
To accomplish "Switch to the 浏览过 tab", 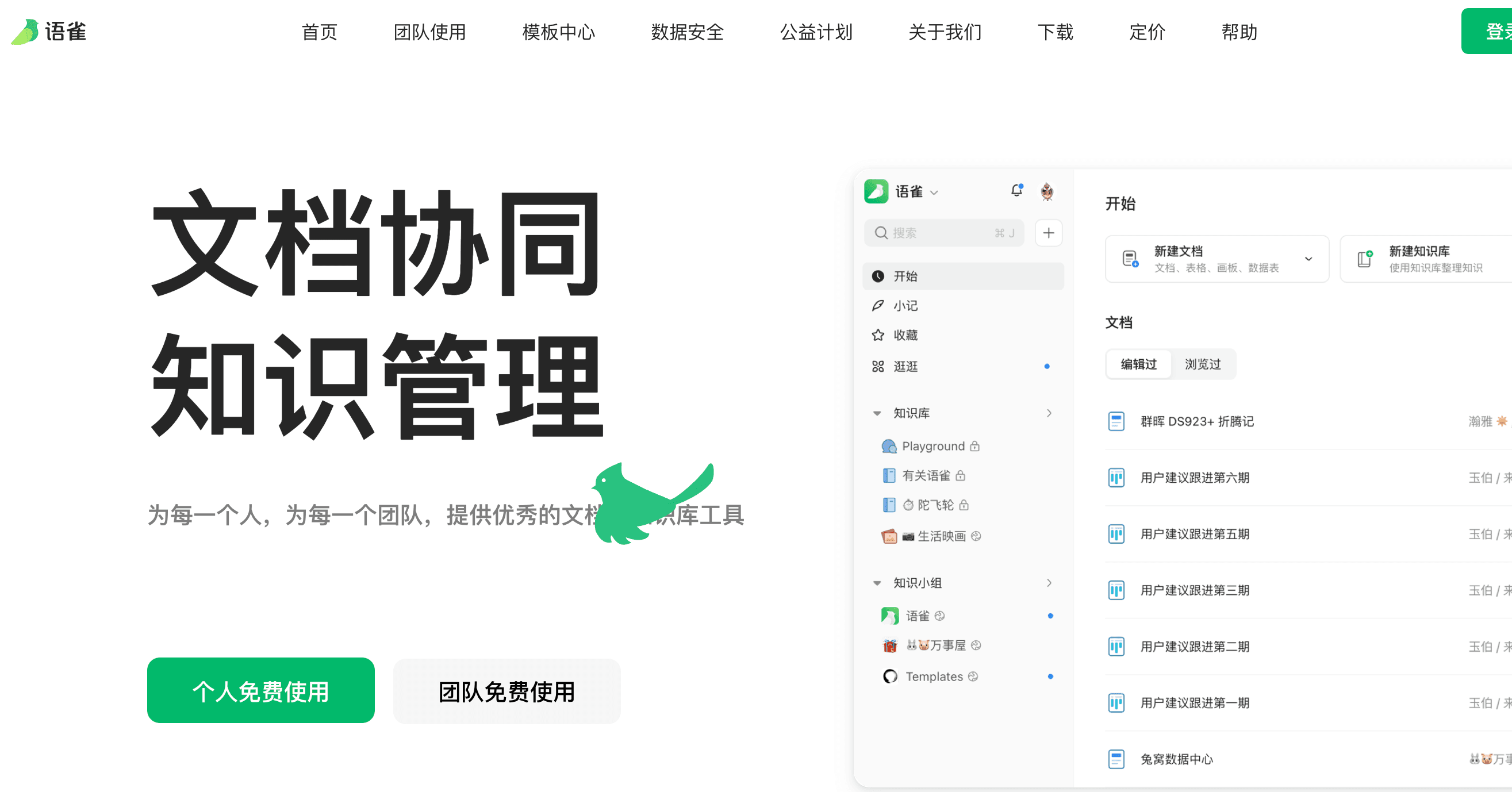I will coord(1203,364).
